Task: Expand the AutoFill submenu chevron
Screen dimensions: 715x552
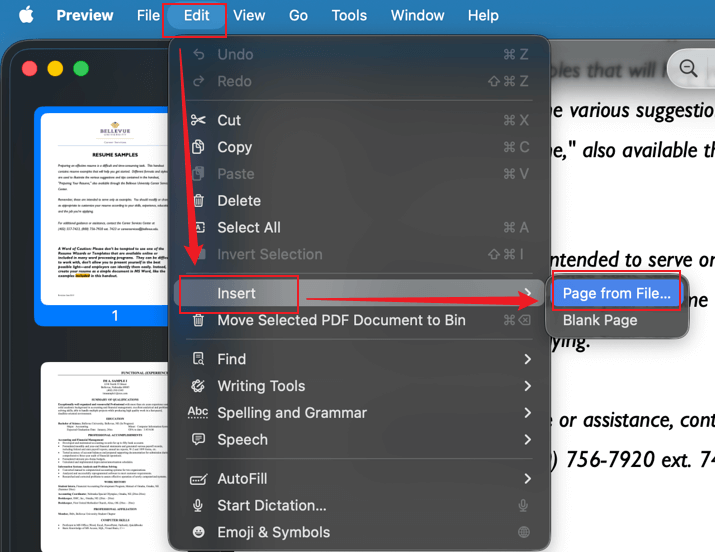Action: (528, 479)
